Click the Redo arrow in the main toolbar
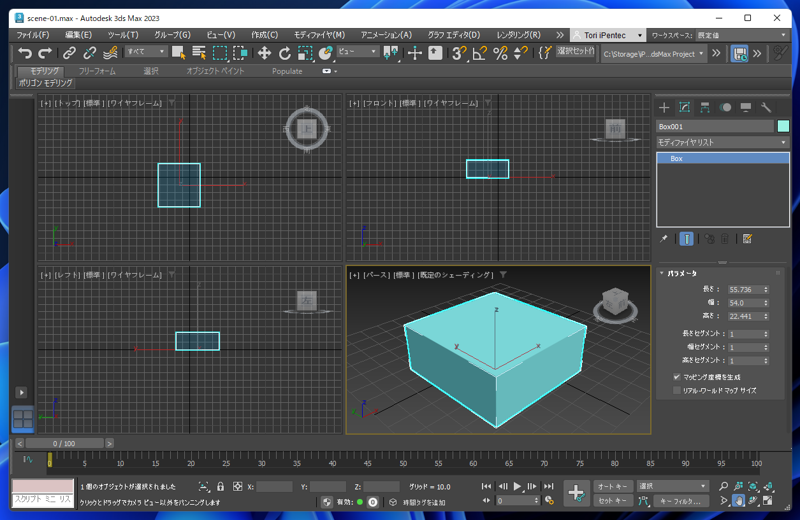 point(45,53)
